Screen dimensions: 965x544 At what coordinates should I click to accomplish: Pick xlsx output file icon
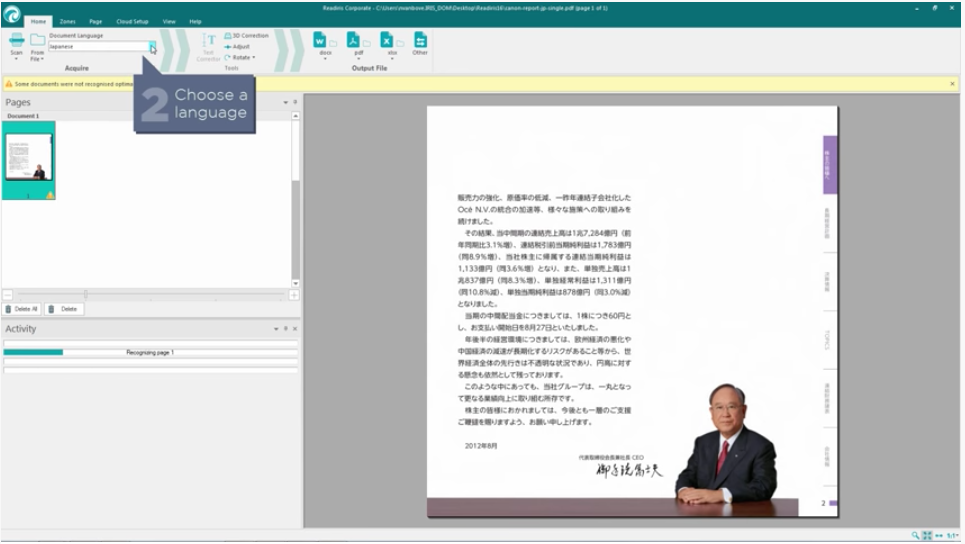[x=387, y=41]
